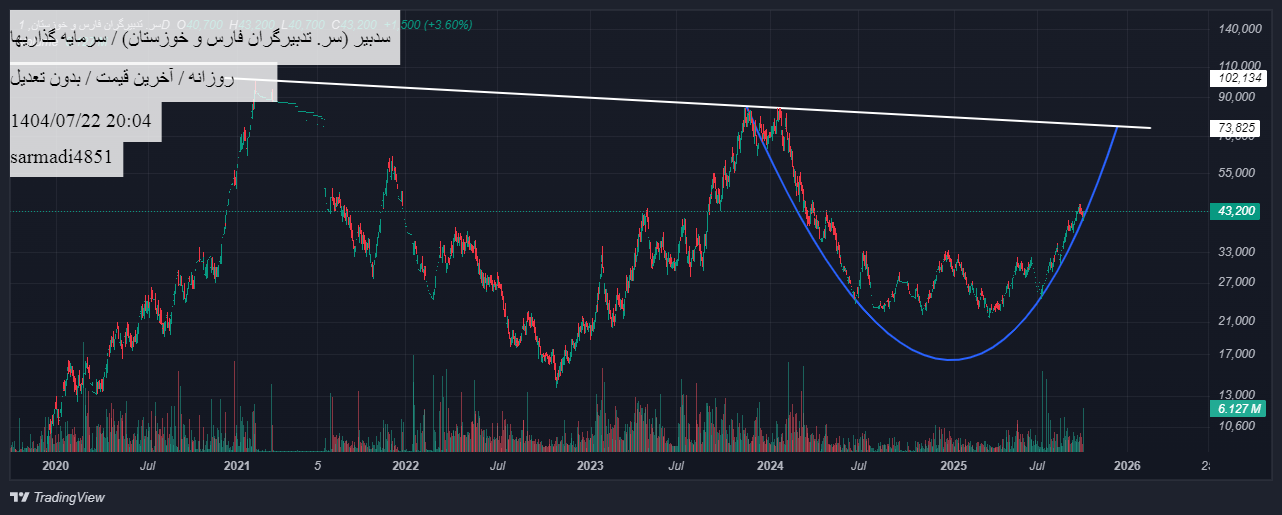Click the 17,000 price scale value
1282x515 pixels.
click(x=1236, y=354)
